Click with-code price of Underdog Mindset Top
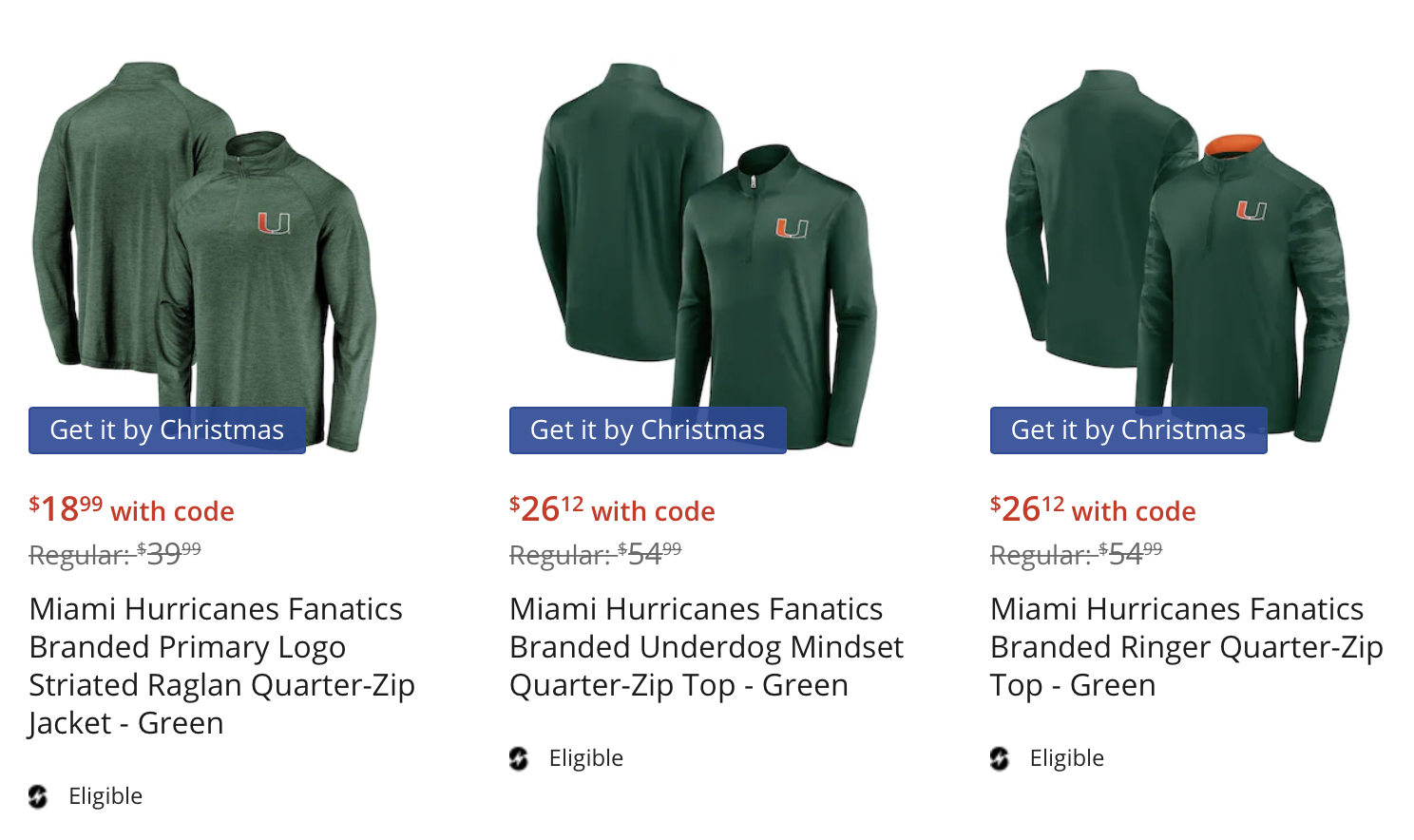The image size is (1414, 840). 612,509
